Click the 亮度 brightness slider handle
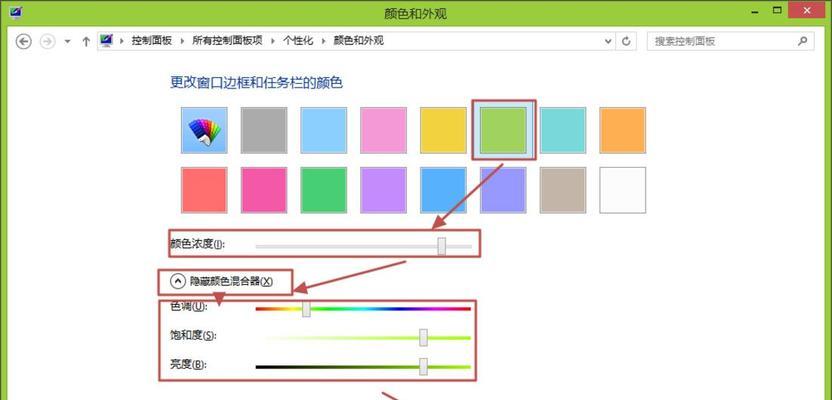832x400 pixels. 423,366
